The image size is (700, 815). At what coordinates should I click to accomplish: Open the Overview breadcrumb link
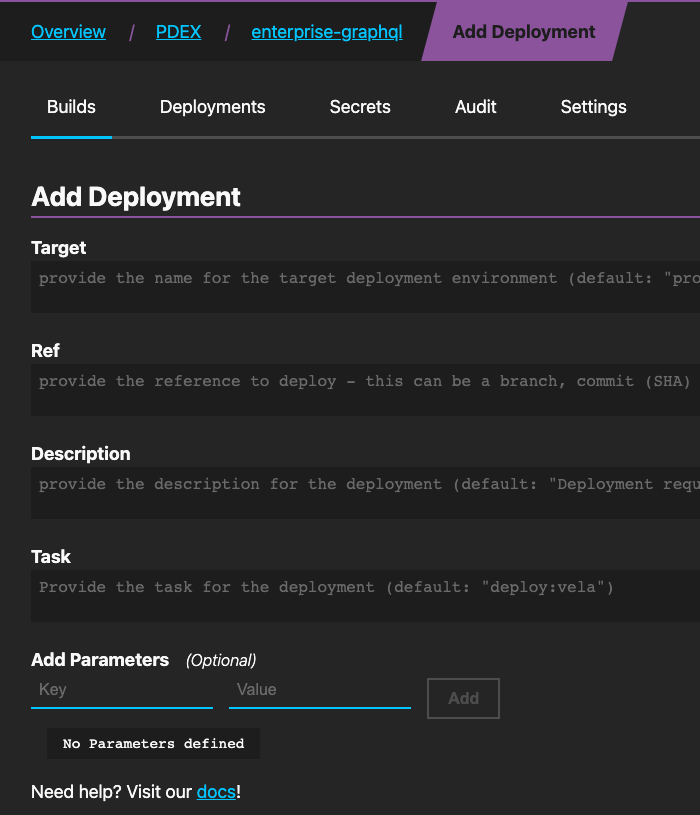click(x=68, y=32)
